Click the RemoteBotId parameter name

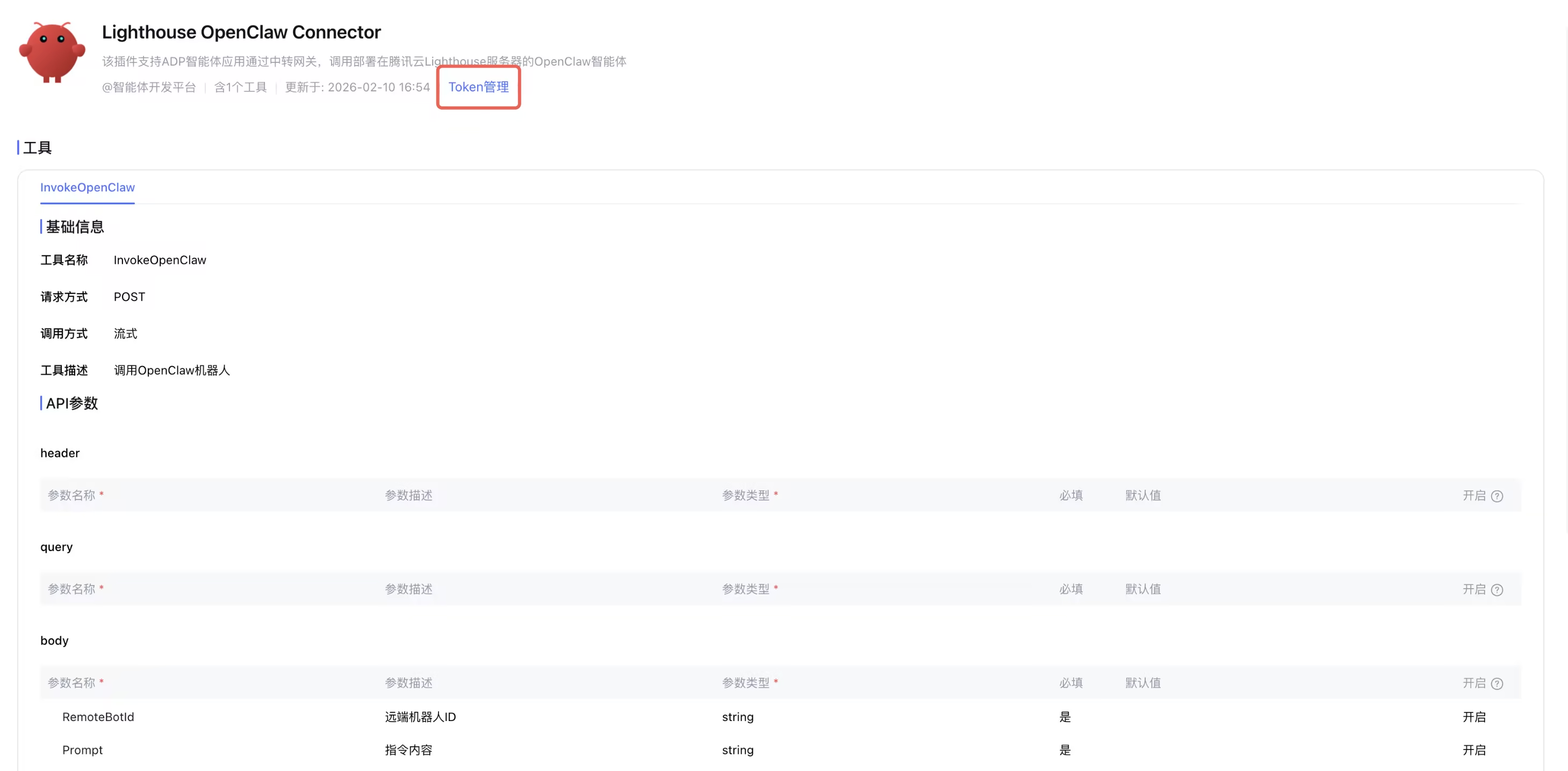coord(98,717)
